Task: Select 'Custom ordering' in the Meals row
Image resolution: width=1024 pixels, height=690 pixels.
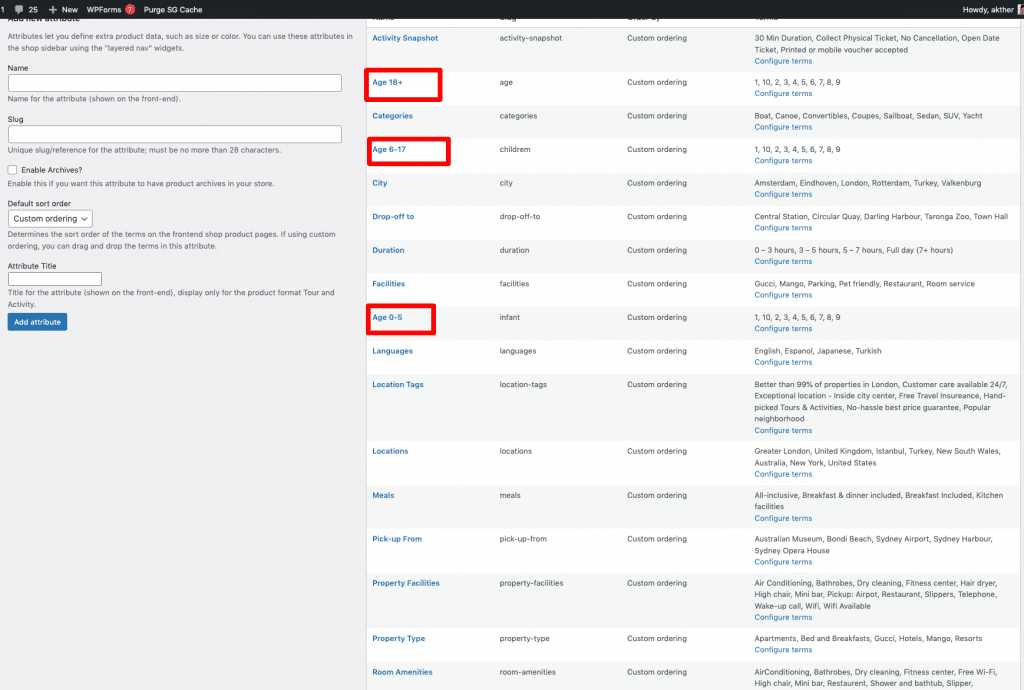Action: pos(656,495)
